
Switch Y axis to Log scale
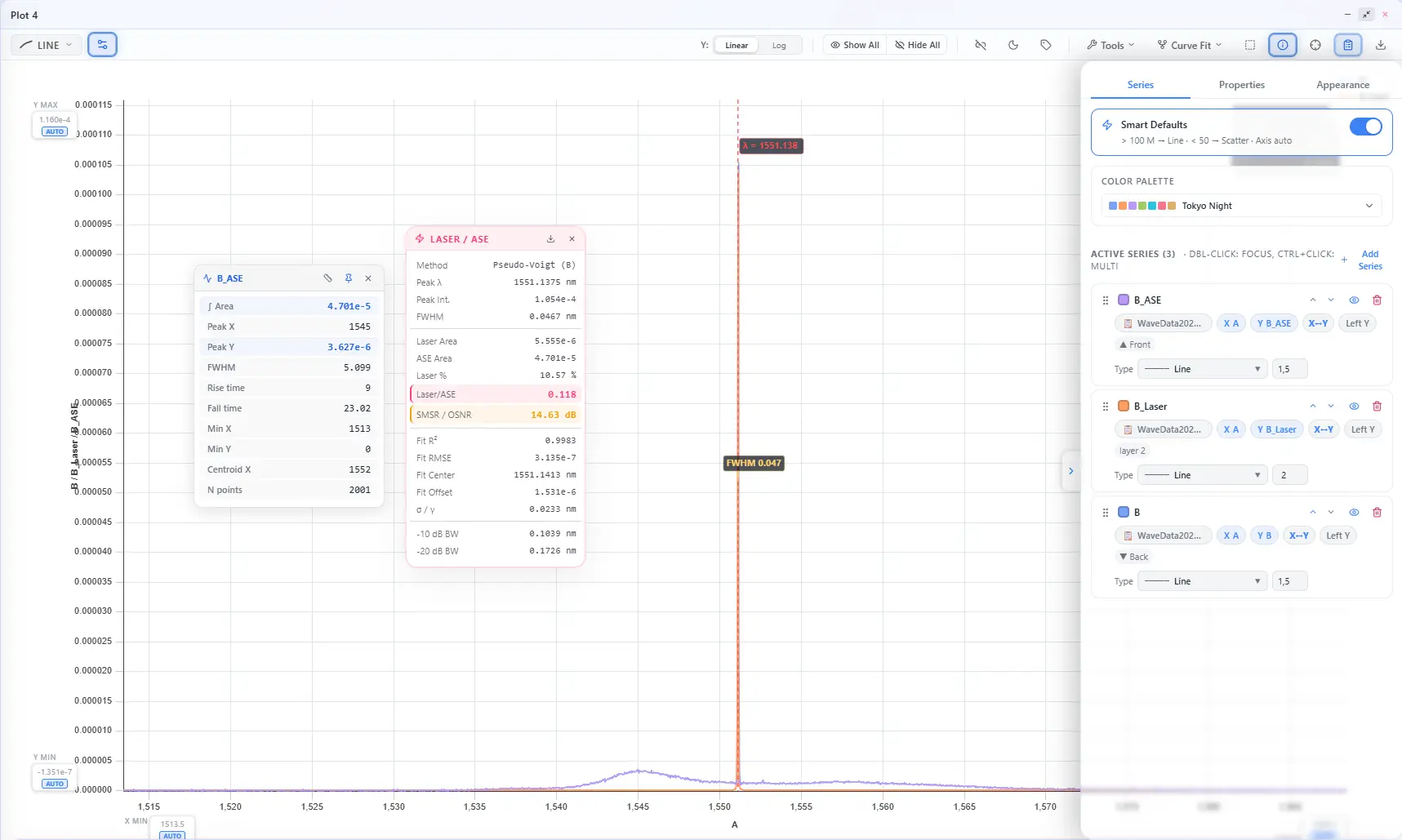point(779,46)
